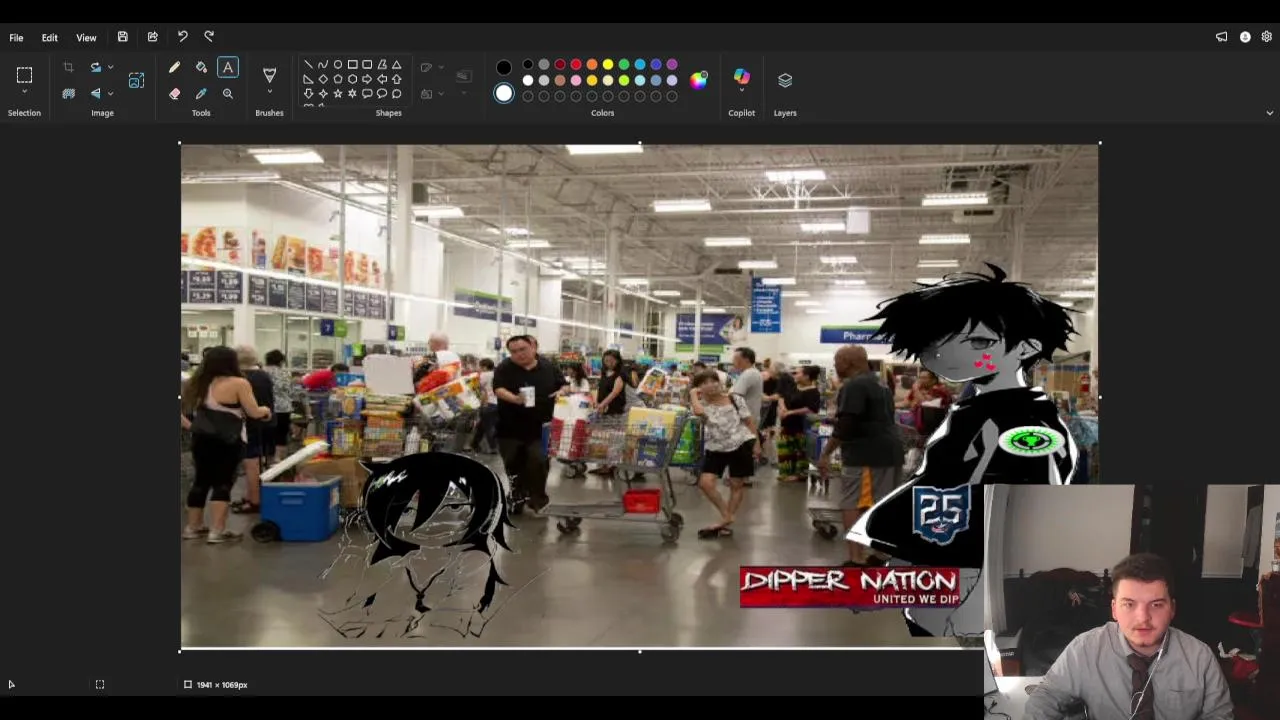Select the Text tool
This screenshot has width=1280, height=720.
pos(228,68)
